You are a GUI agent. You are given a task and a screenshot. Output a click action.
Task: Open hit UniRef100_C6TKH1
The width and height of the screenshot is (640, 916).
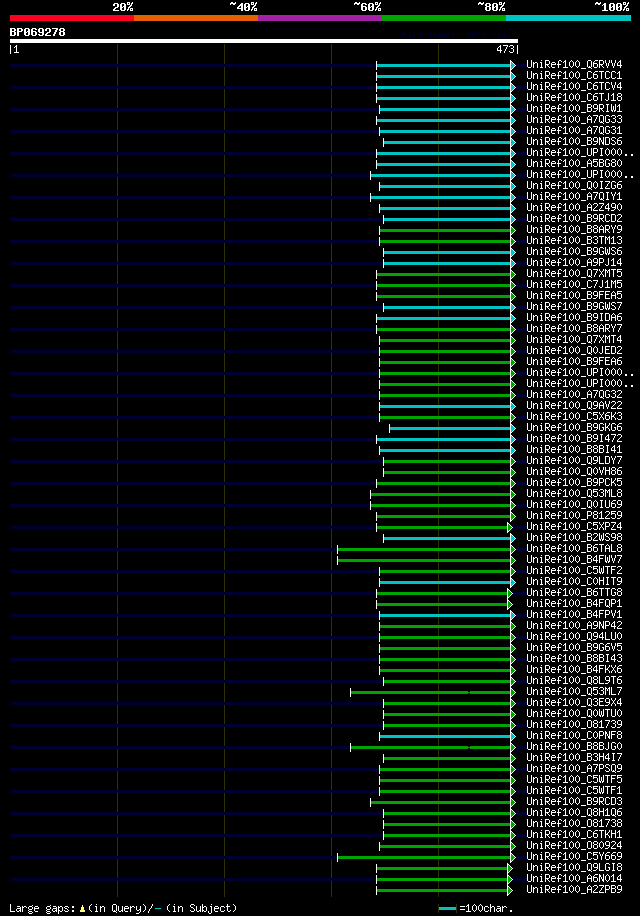click(574, 834)
